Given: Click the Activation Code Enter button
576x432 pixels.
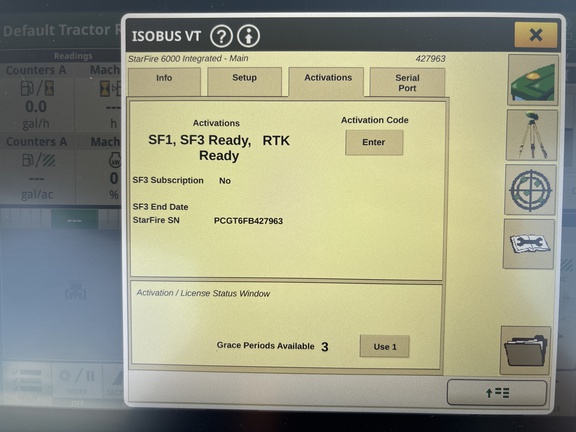Looking at the screenshot, I should [x=374, y=142].
